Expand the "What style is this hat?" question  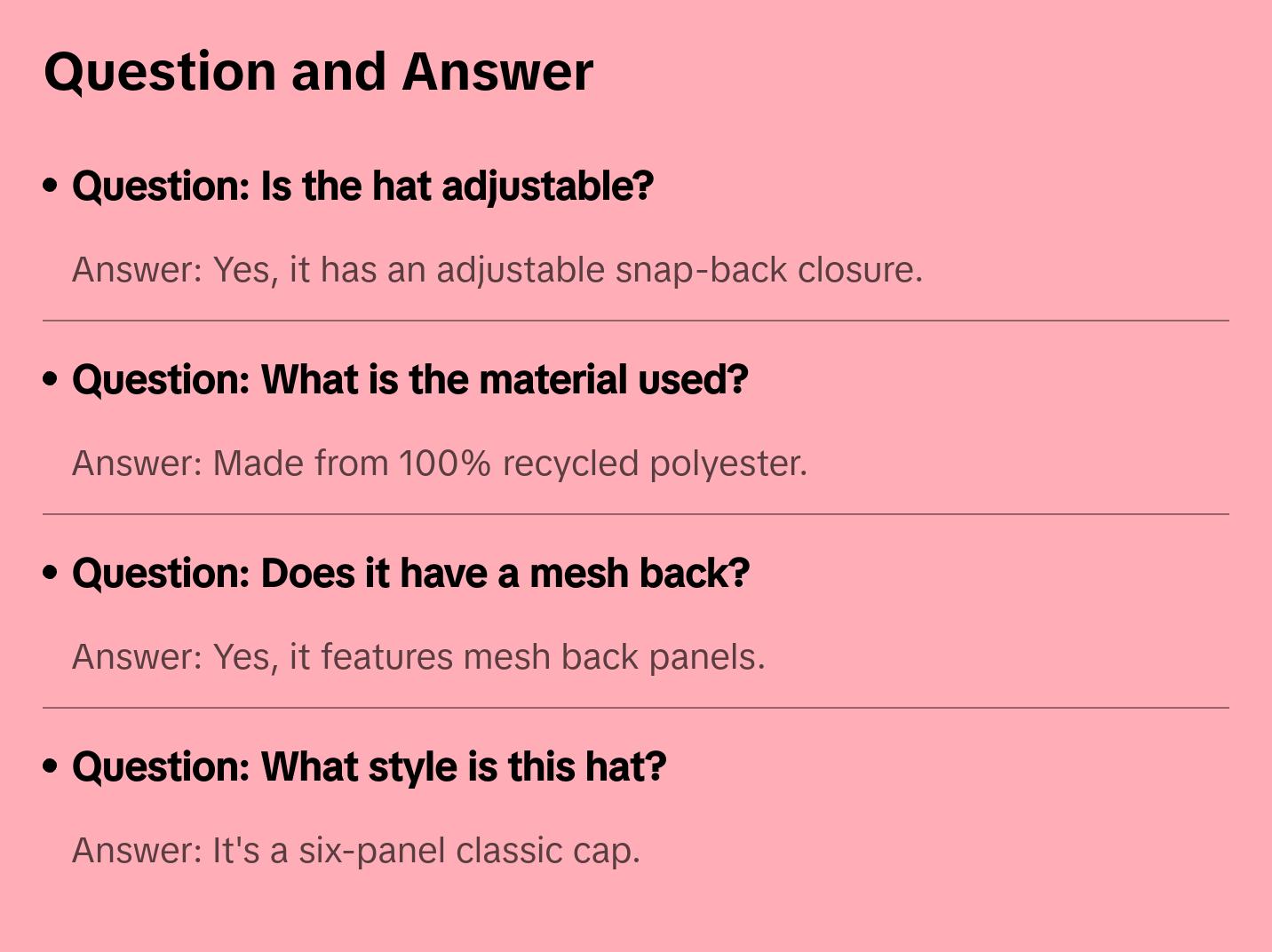tap(369, 767)
